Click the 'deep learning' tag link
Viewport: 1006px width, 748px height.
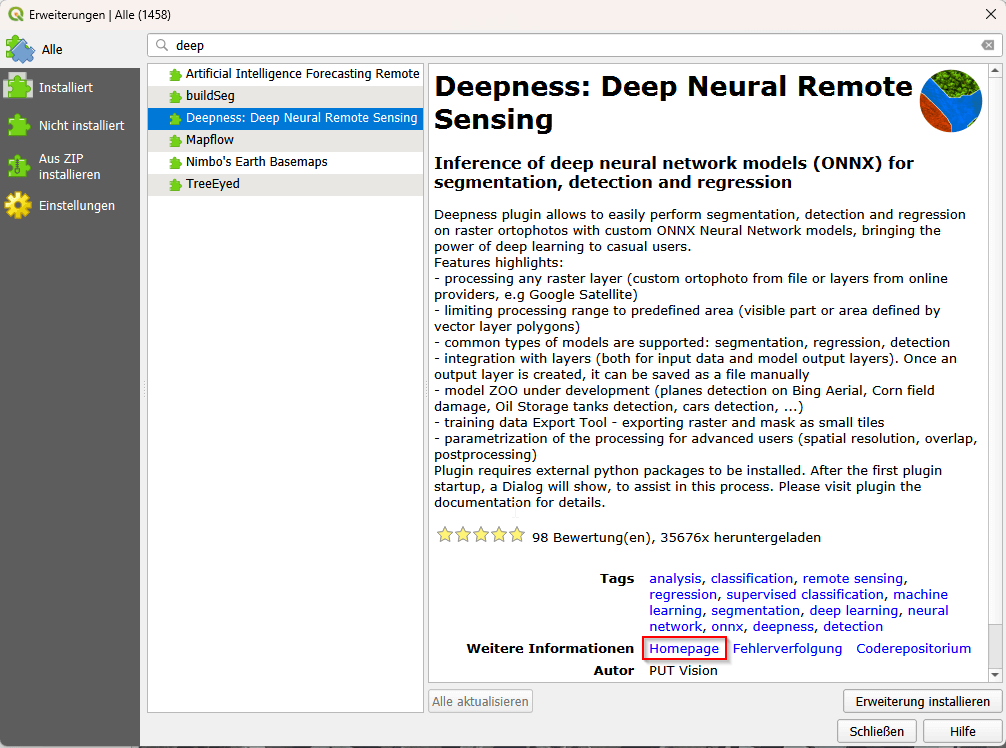click(x=853, y=610)
